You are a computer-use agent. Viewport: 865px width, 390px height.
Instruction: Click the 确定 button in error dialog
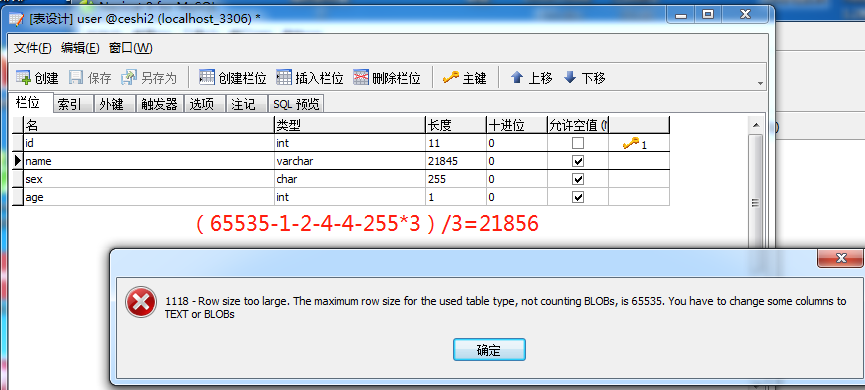pyautogui.click(x=489, y=350)
